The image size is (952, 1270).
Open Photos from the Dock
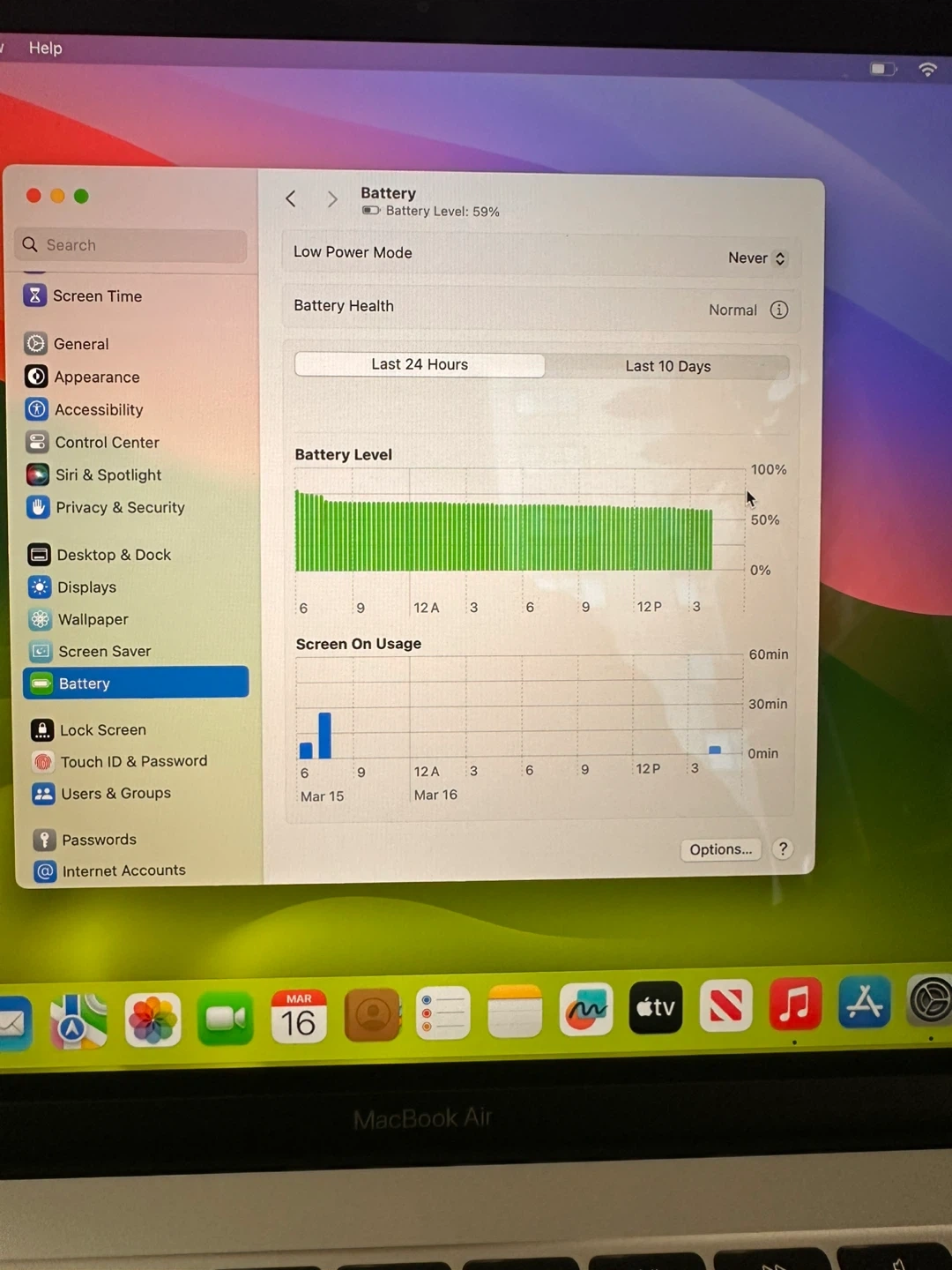152,1020
